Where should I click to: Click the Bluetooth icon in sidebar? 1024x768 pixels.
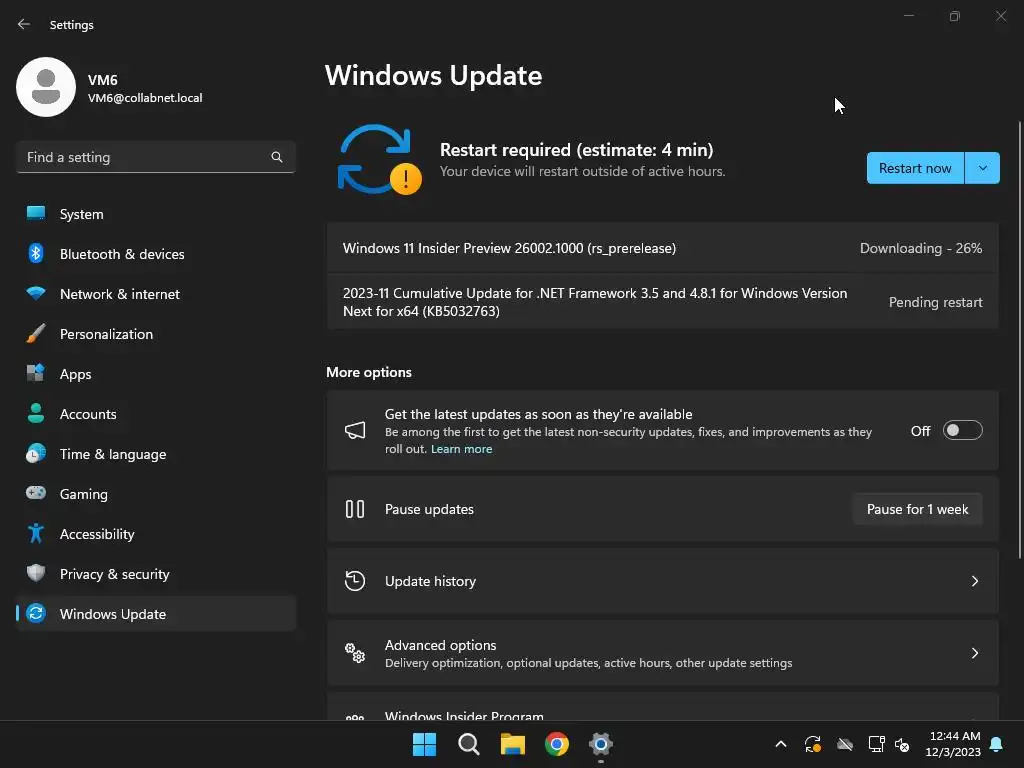pyautogui.click(x=36, y=253)
